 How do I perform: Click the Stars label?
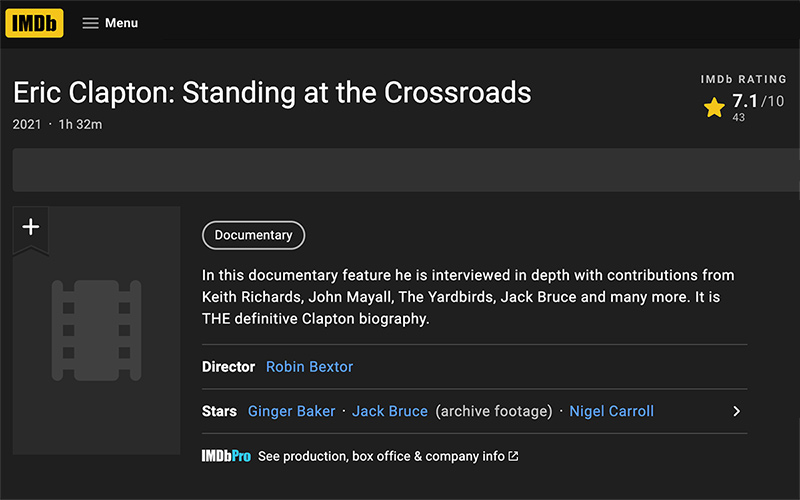pyautogui.click(x=219, y=411)
